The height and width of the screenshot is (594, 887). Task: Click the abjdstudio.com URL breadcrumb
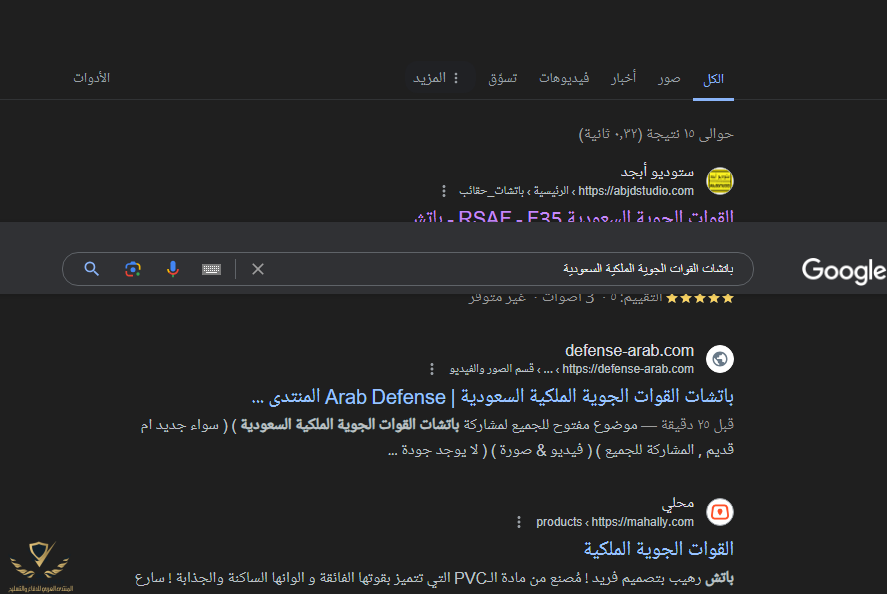point(576,191)
